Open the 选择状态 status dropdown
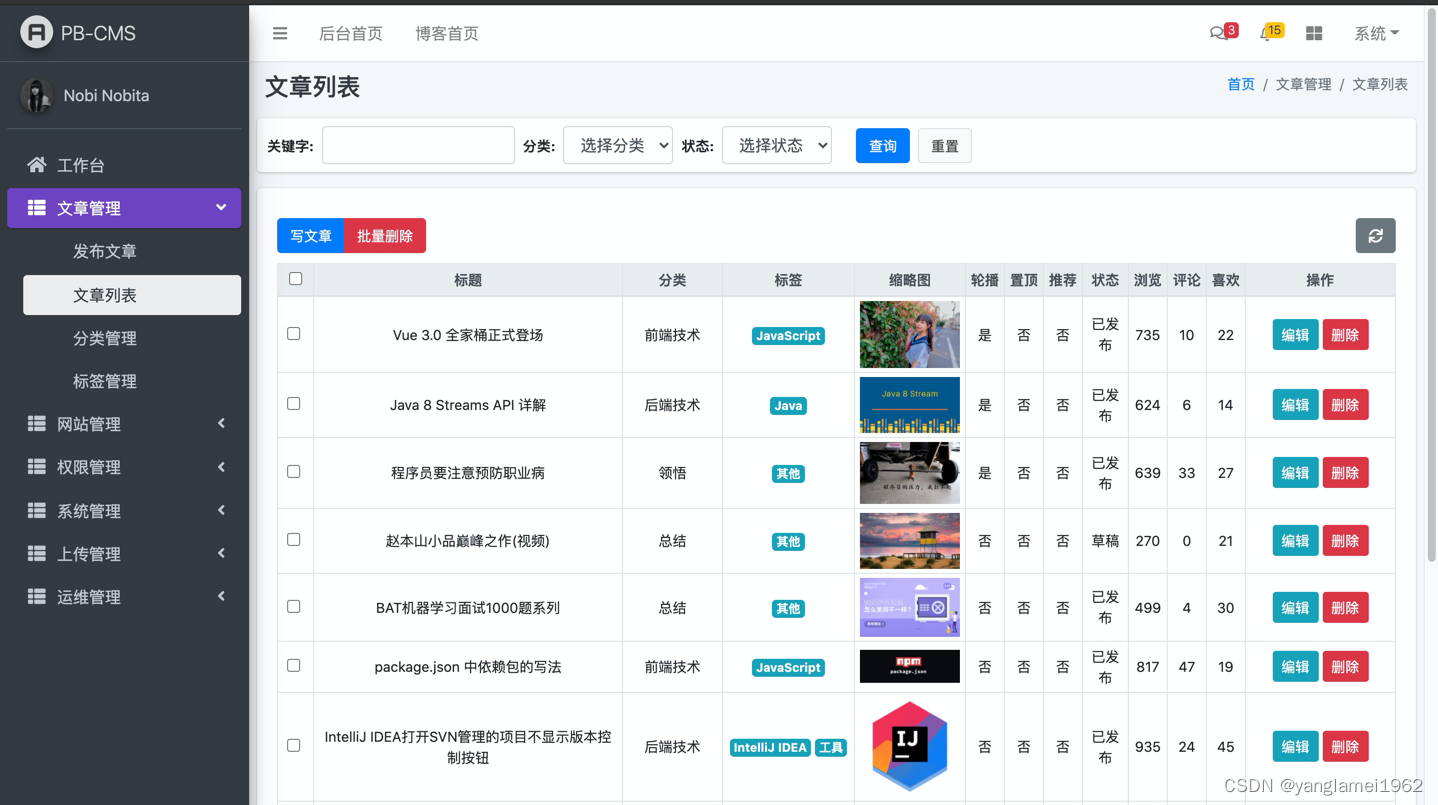Image resolution: width=1438 pixels, height=805 pixels. point(777,146)
